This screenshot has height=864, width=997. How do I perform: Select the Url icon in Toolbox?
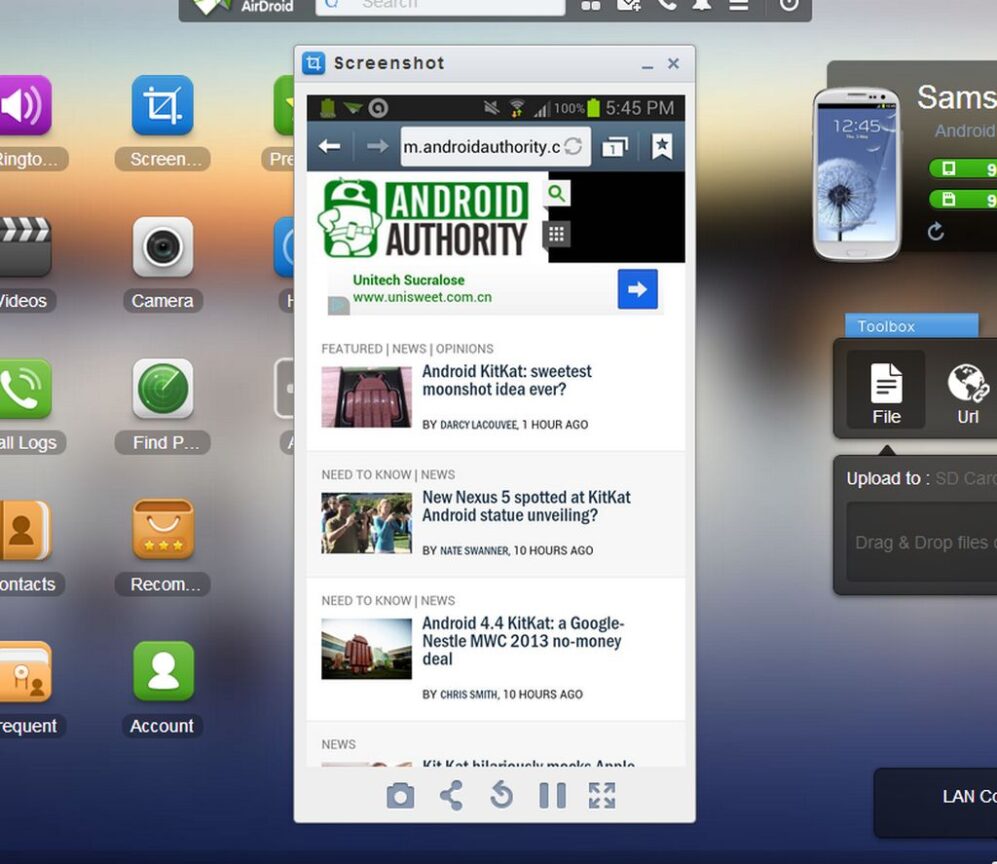[965, 390]
